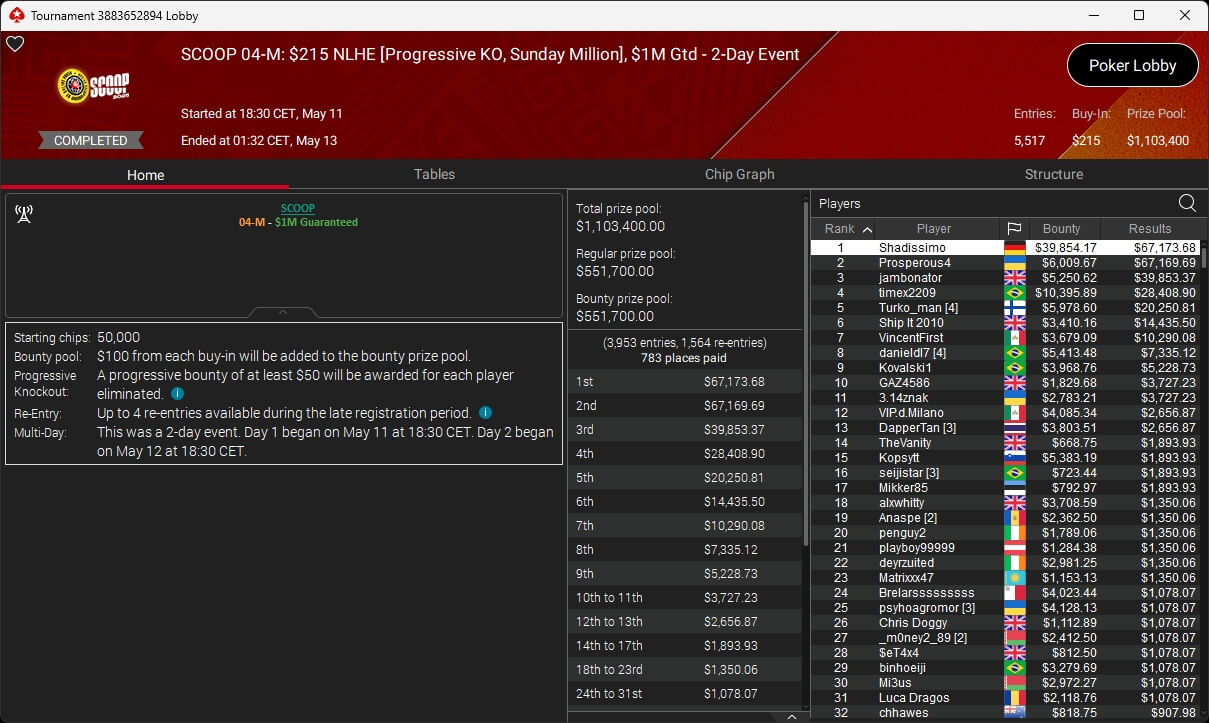Select player deyrzuited
This screenshot has height=723, width=1209.
906,563
